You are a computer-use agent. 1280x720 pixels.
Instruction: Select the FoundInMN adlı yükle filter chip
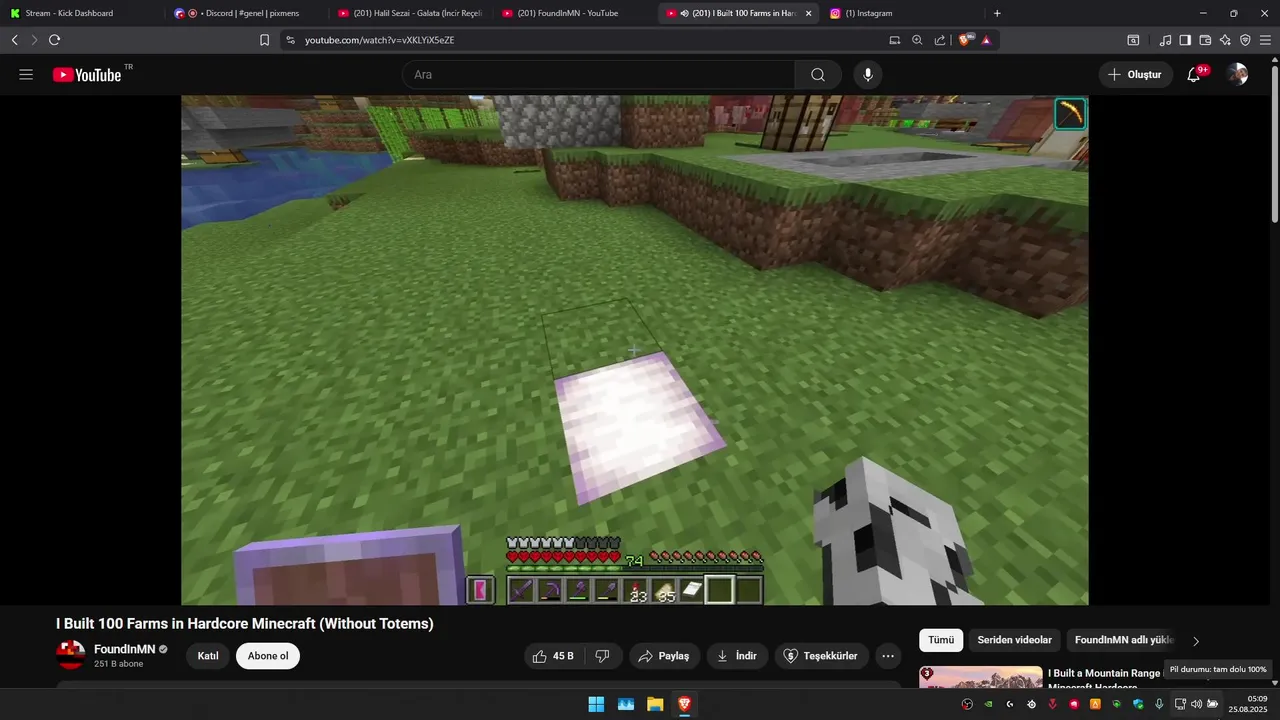point(1124,640)
